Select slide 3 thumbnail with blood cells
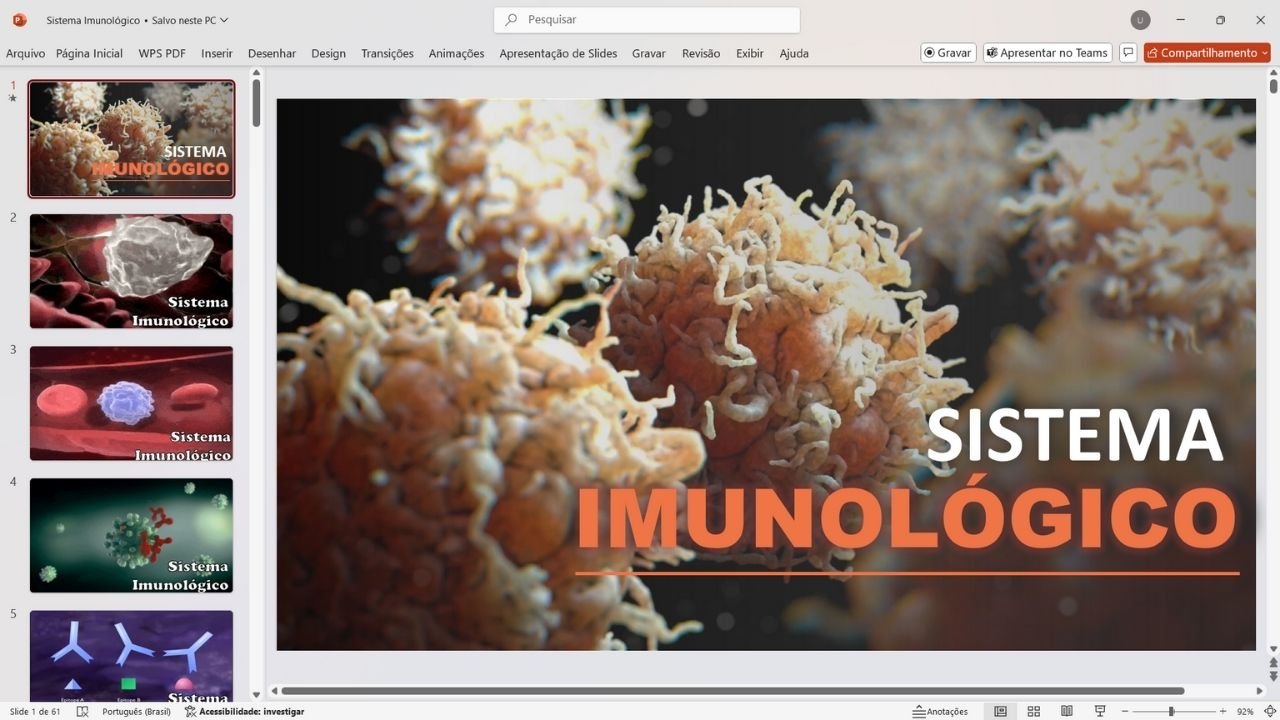 131,403
